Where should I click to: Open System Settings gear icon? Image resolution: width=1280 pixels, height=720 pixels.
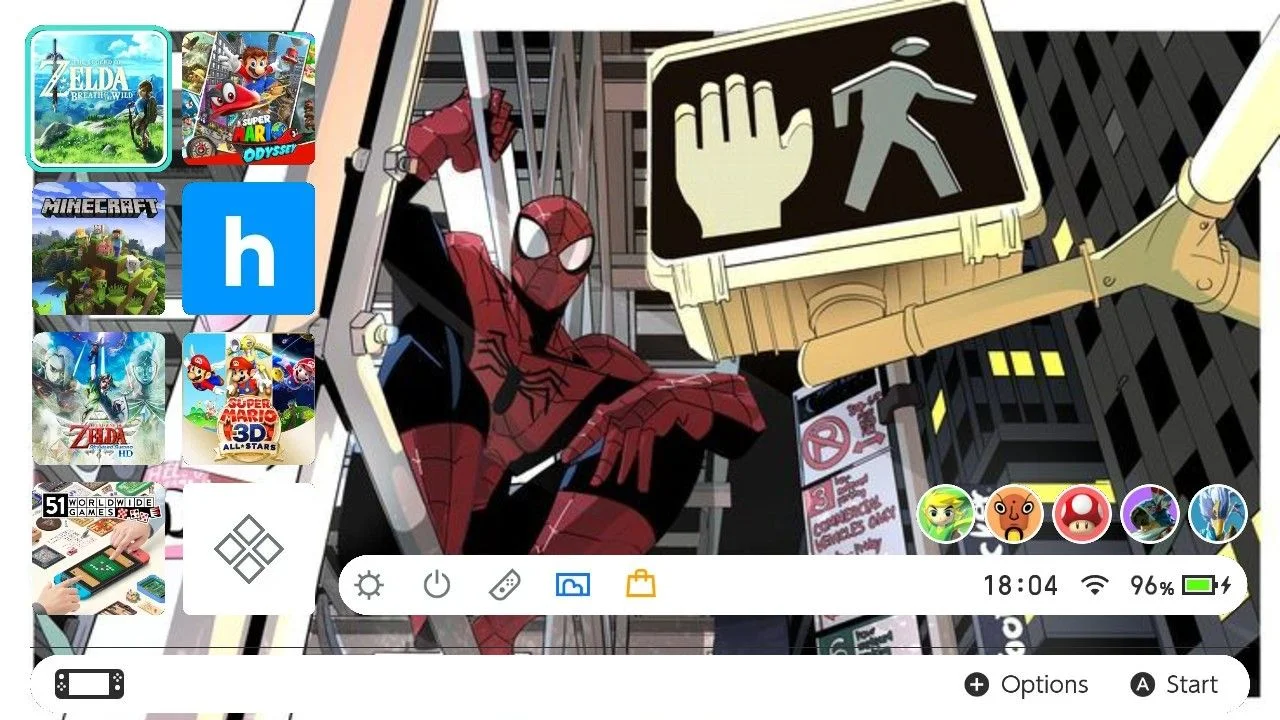[369, 585]
